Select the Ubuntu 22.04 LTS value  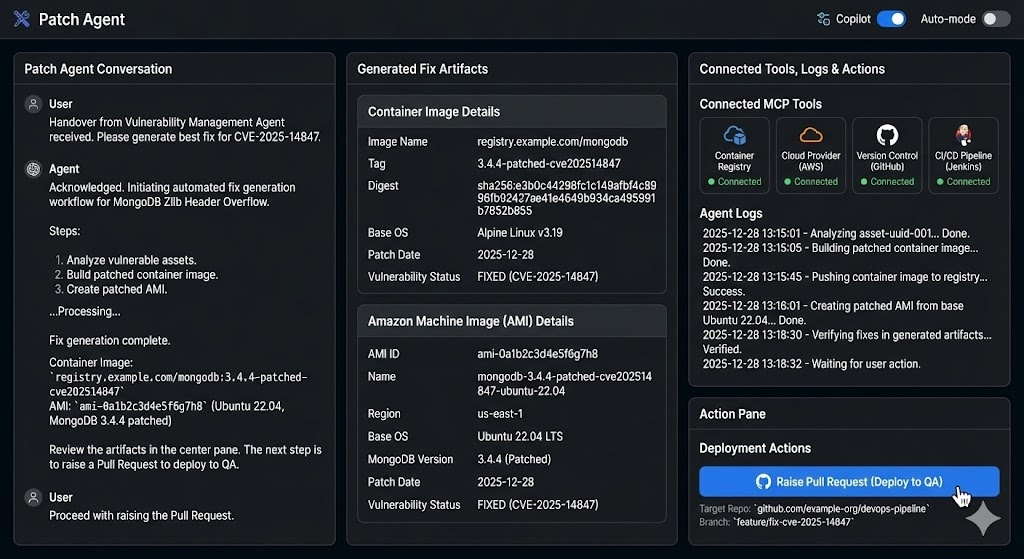point(520,436)
